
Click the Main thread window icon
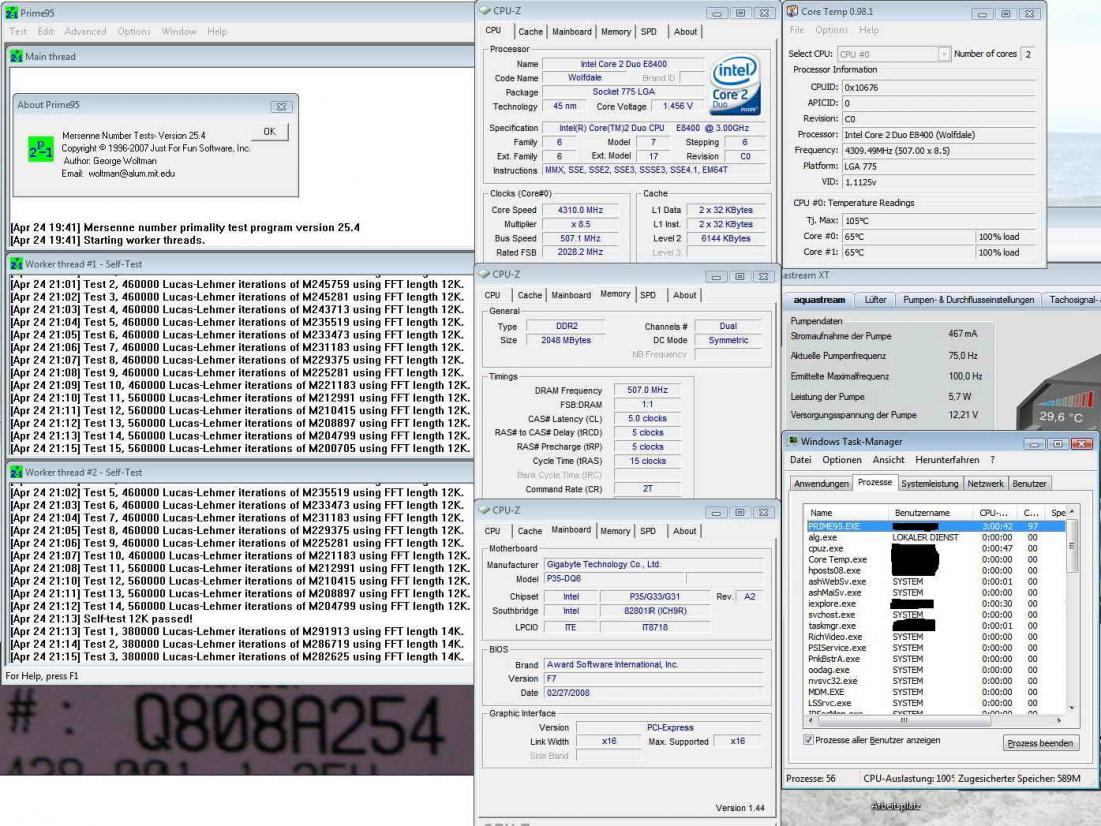point(16,56)
